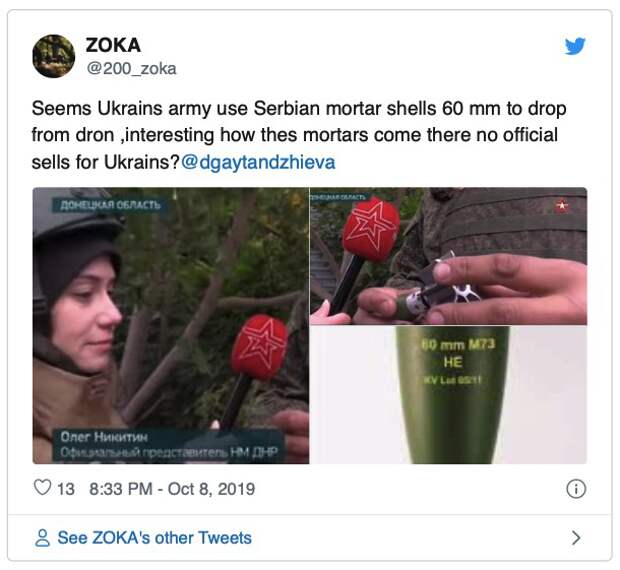
Task: Open the 60 mm M73 HE shell photo
Action: click(x=449, y=395)
